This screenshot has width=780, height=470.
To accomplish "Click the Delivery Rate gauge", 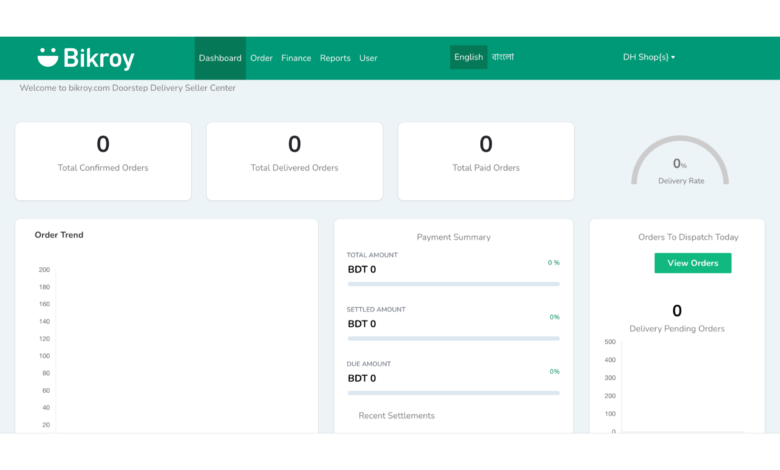I will (680, 162).
